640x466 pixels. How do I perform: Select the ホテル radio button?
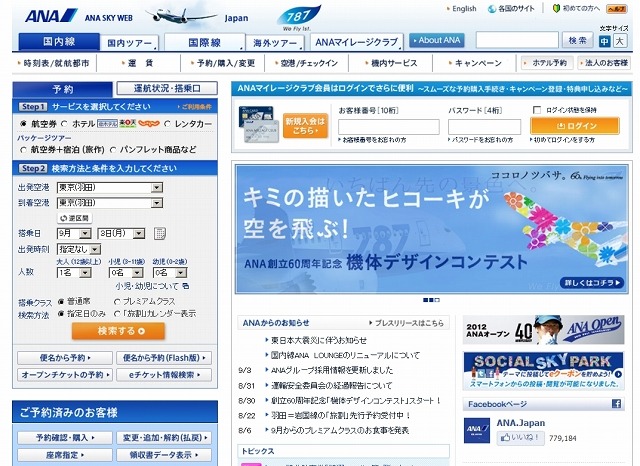[x=64, y=124]
